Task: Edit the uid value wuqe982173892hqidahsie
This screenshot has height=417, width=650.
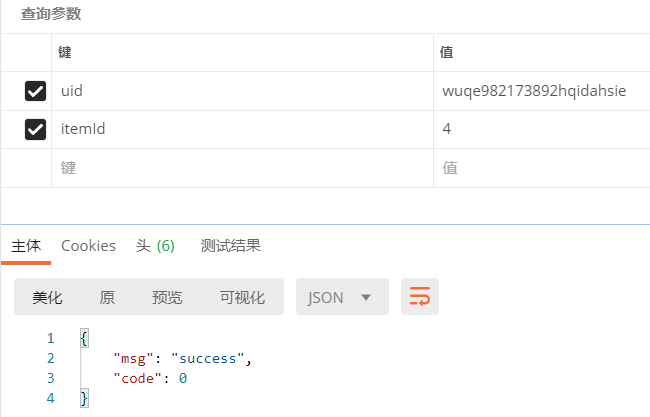Action: 534,91
